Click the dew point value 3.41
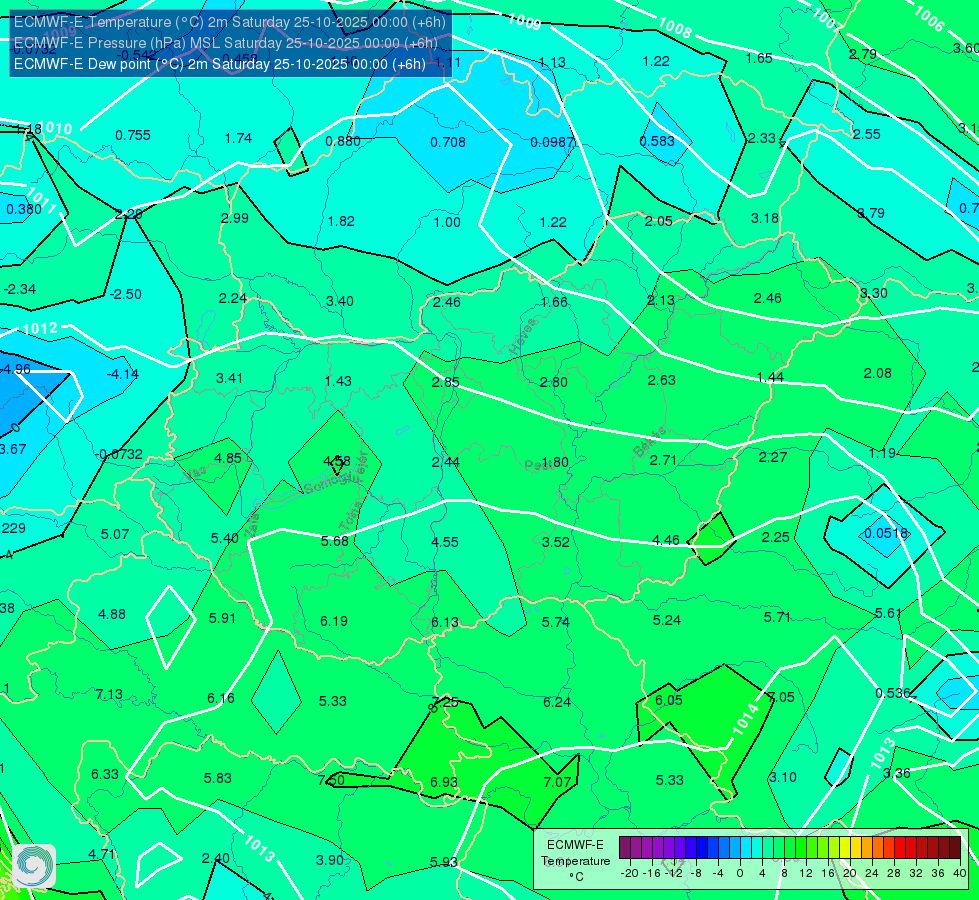This screenshot has width=979, height=900. [x=229, y=378]
